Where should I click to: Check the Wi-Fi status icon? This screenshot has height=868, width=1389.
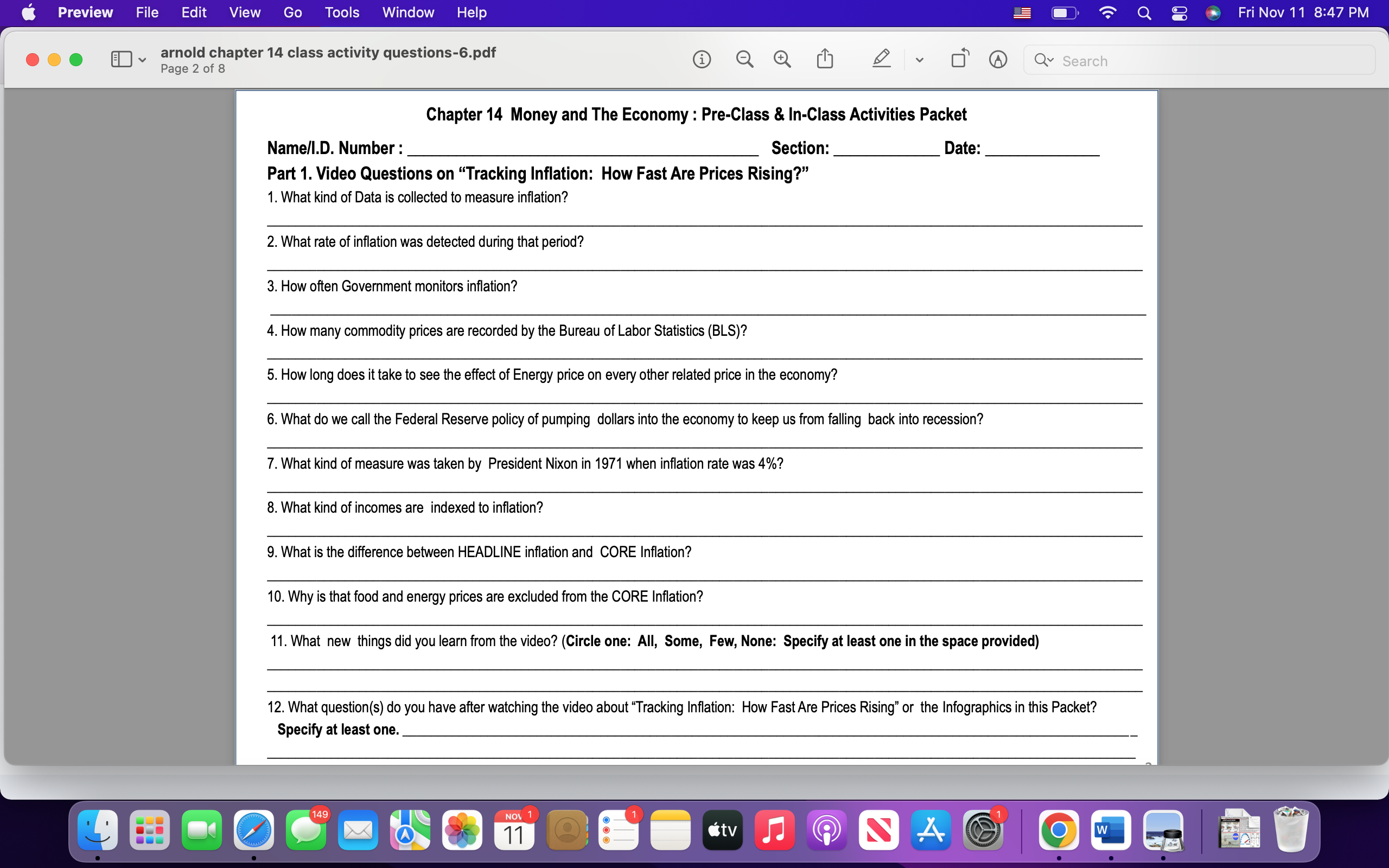[x=1107, y=12]
